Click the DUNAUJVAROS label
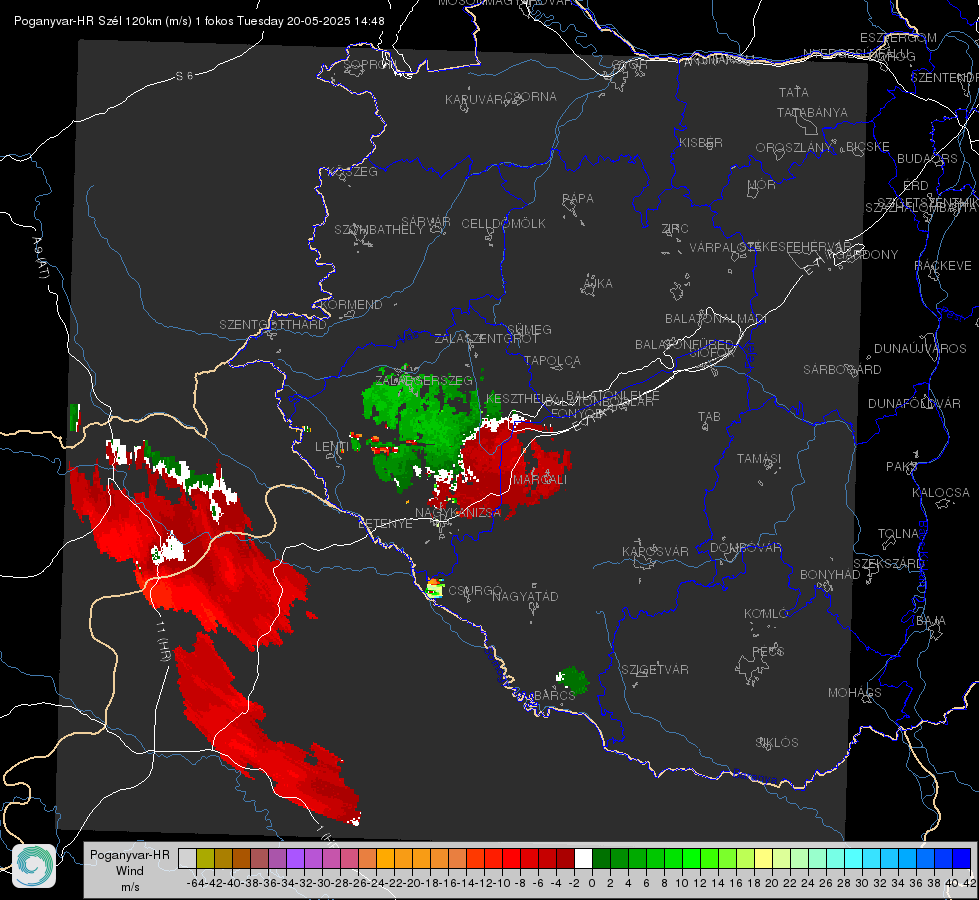Screen dimensions: 979x900 [x=920, y=349]
